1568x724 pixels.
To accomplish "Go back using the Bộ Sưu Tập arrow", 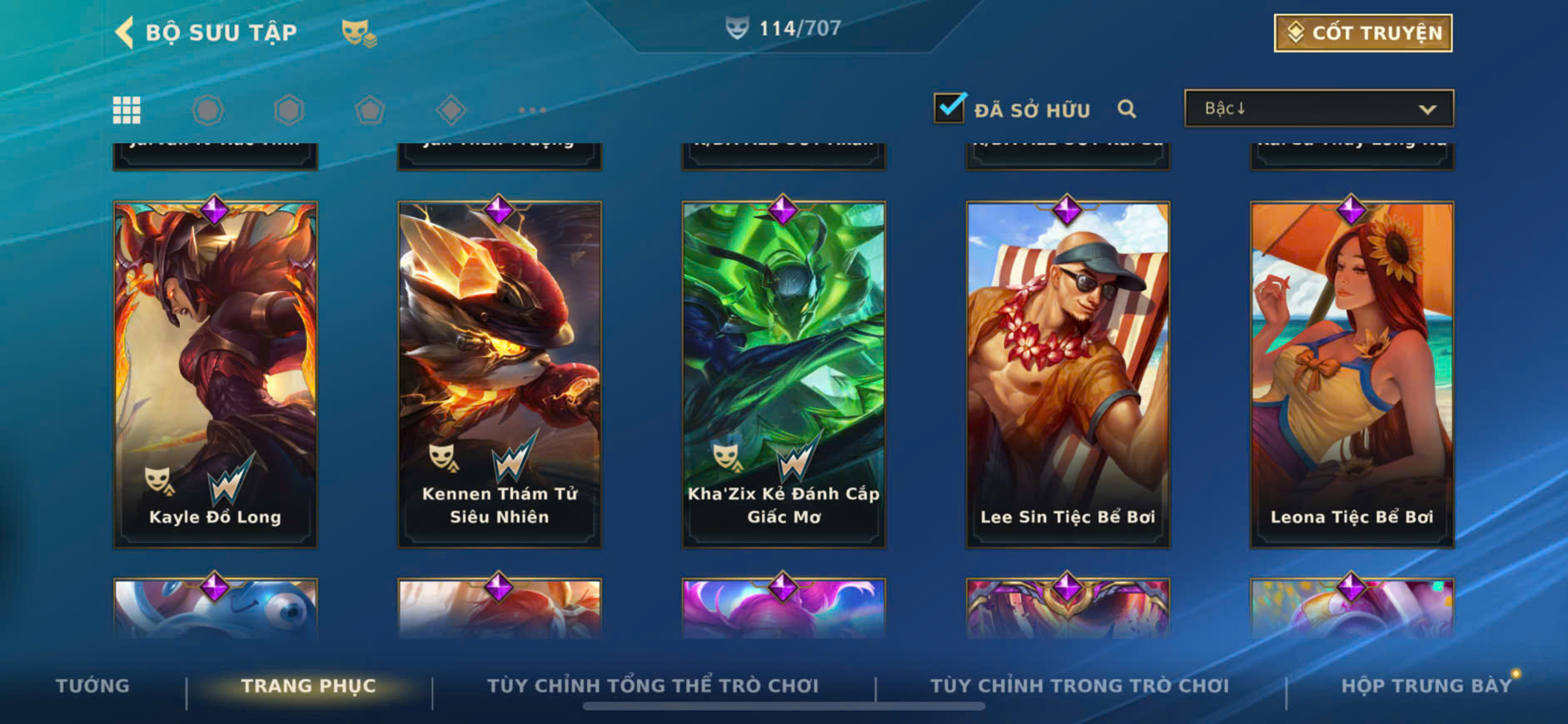I will point(124,32).
